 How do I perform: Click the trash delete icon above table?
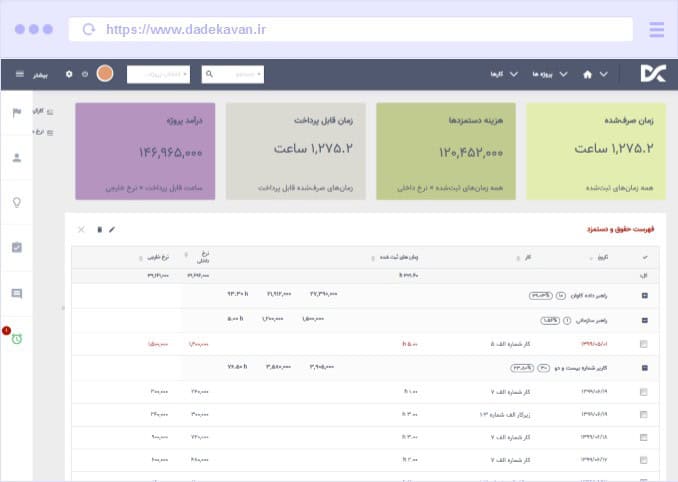coord(99,230)
